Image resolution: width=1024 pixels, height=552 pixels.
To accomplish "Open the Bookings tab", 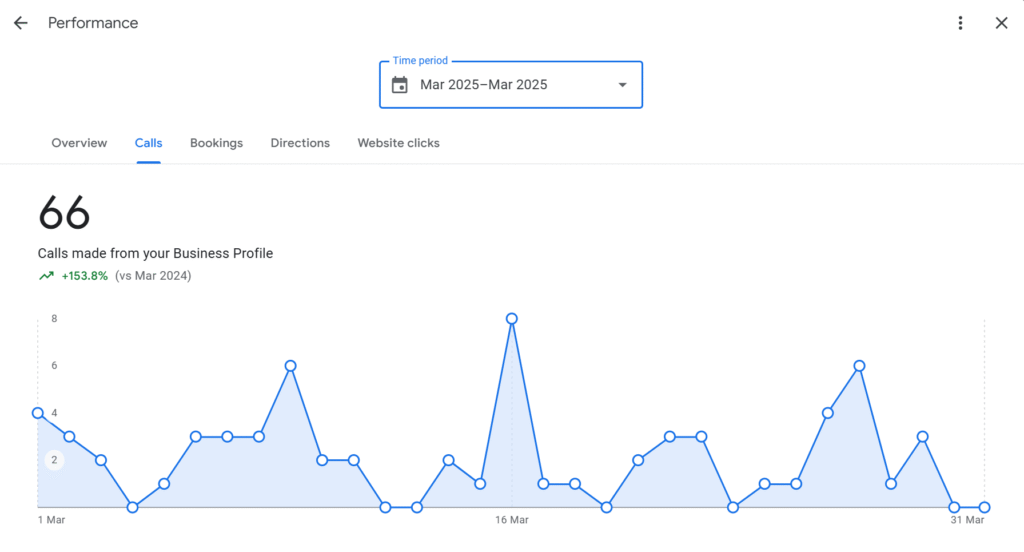I will coord(216,143).
